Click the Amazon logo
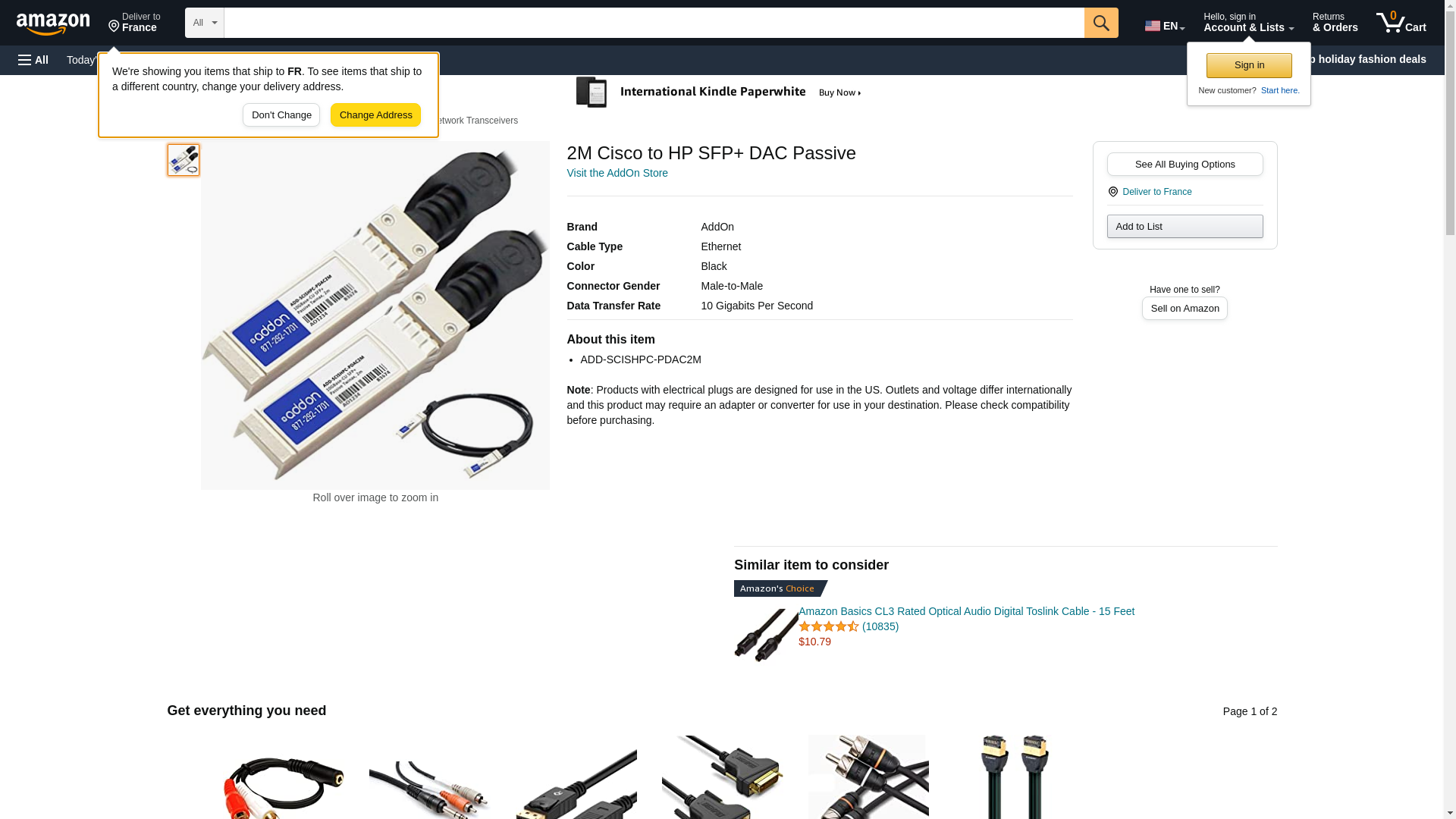 click(53, 24)
